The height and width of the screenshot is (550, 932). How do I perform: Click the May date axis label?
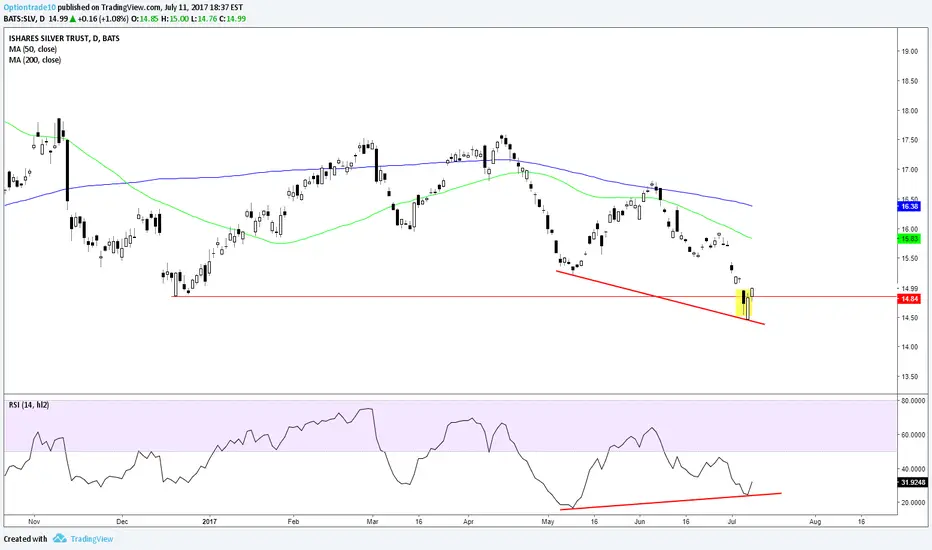point(547,521)
